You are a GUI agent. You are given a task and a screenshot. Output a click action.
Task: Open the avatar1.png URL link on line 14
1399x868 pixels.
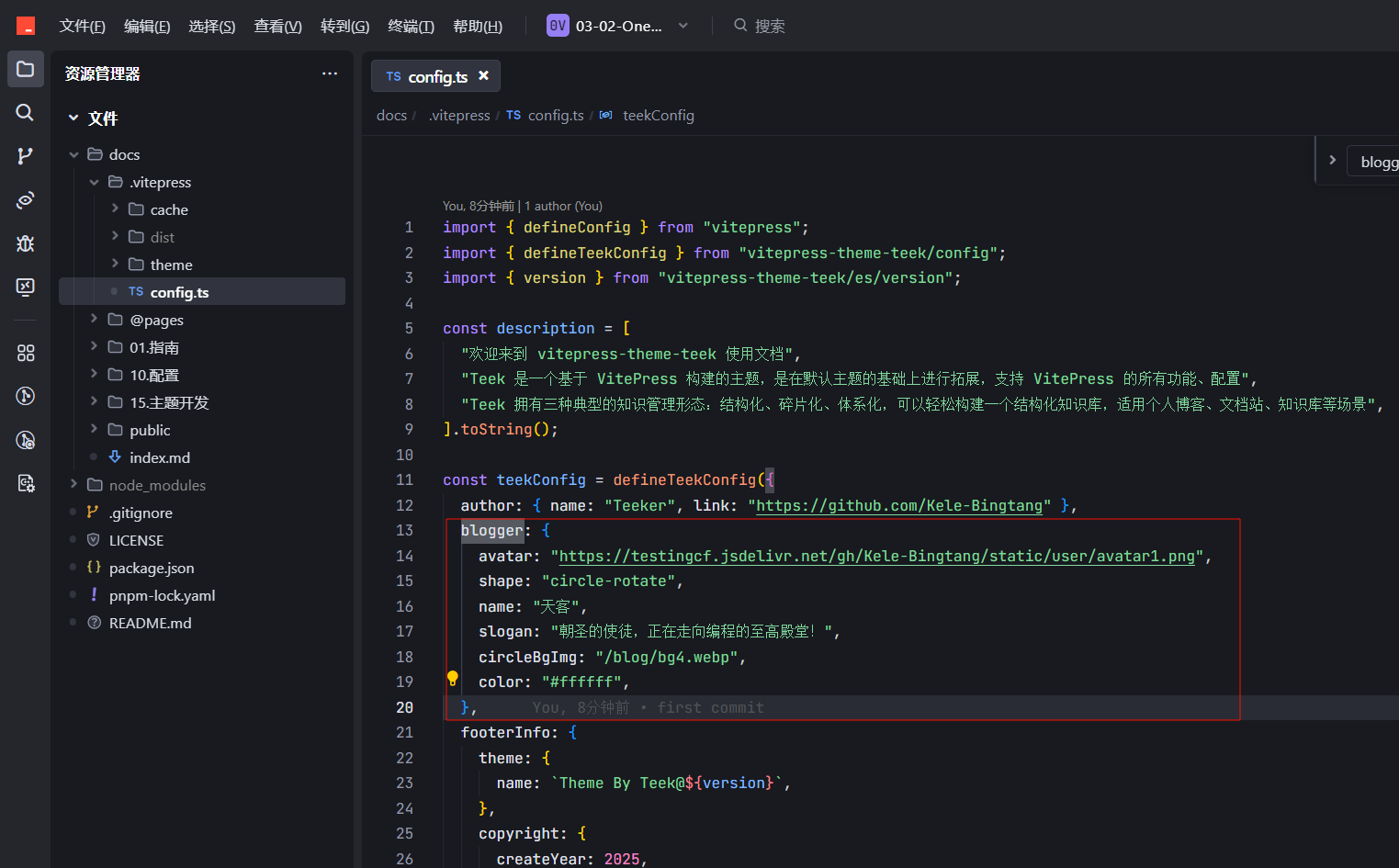click(x=877, y=556)
